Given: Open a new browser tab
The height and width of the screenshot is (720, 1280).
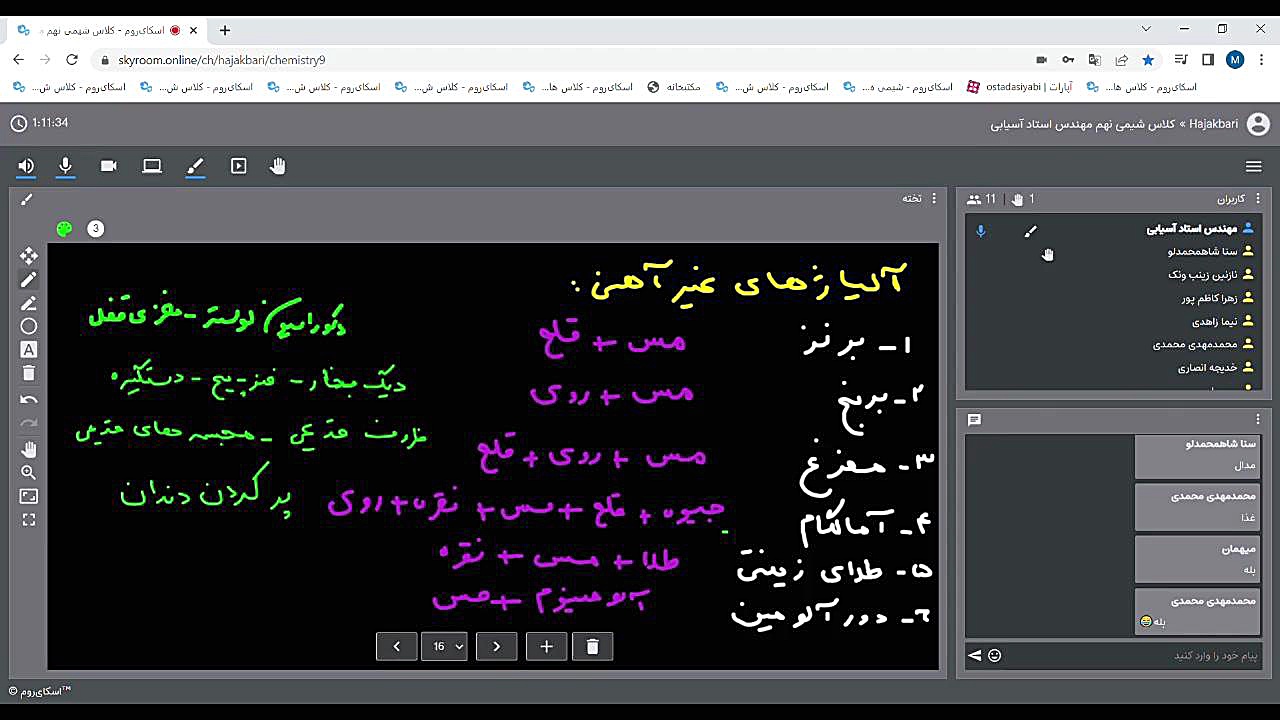Looking at the screenshot, I should point(225,30).
